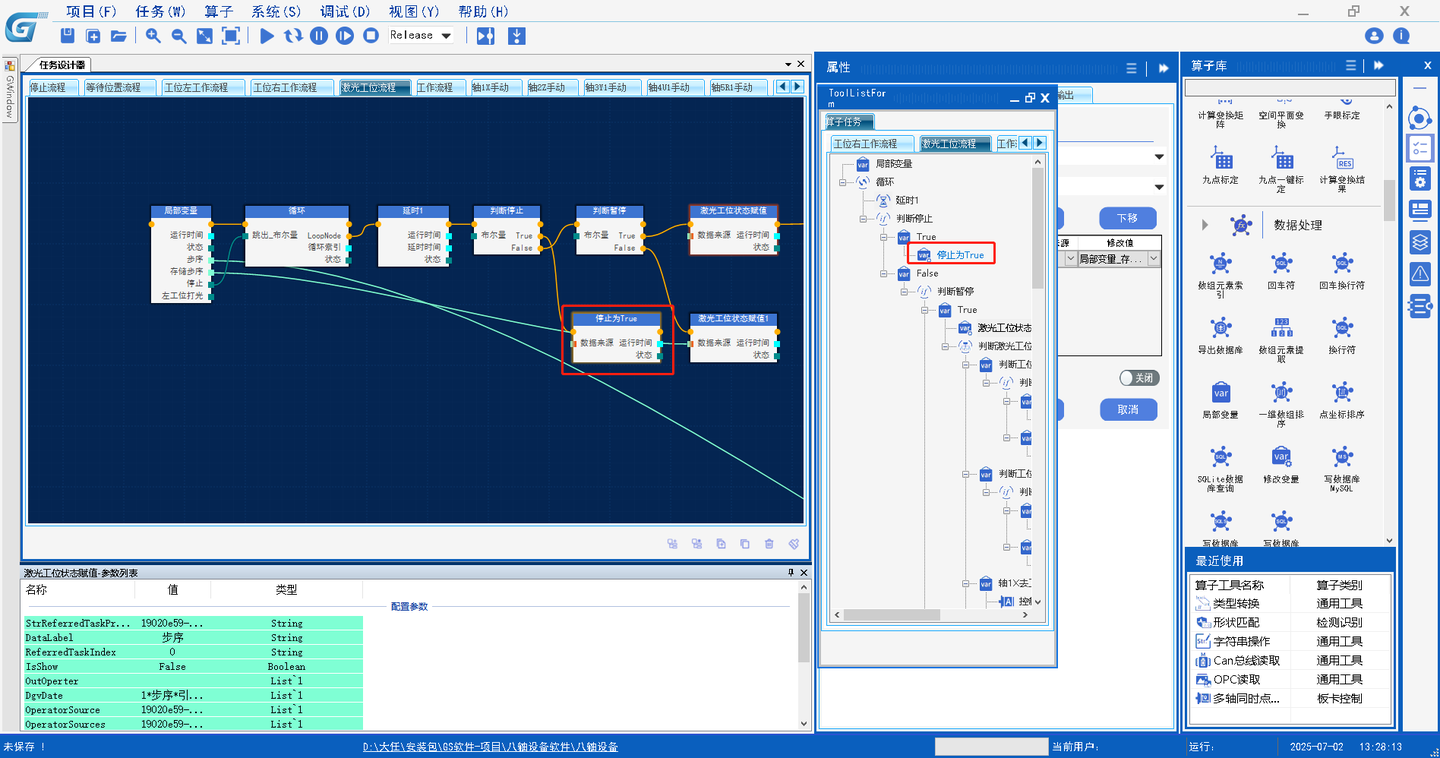Viewport: 1440px width, 758px height.
Task: Click the single-step run icon
Action: point(345,36)
